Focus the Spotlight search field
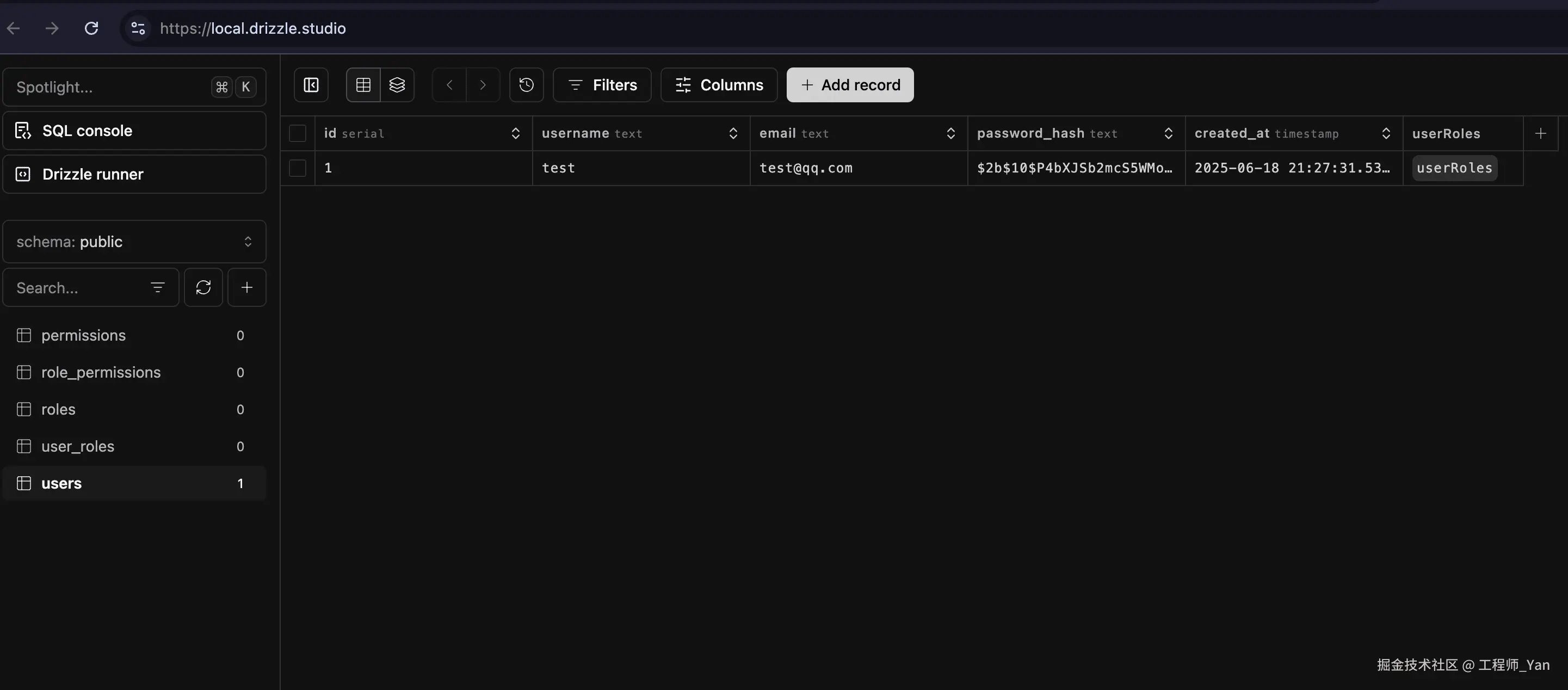 click(x=109, y=87)
